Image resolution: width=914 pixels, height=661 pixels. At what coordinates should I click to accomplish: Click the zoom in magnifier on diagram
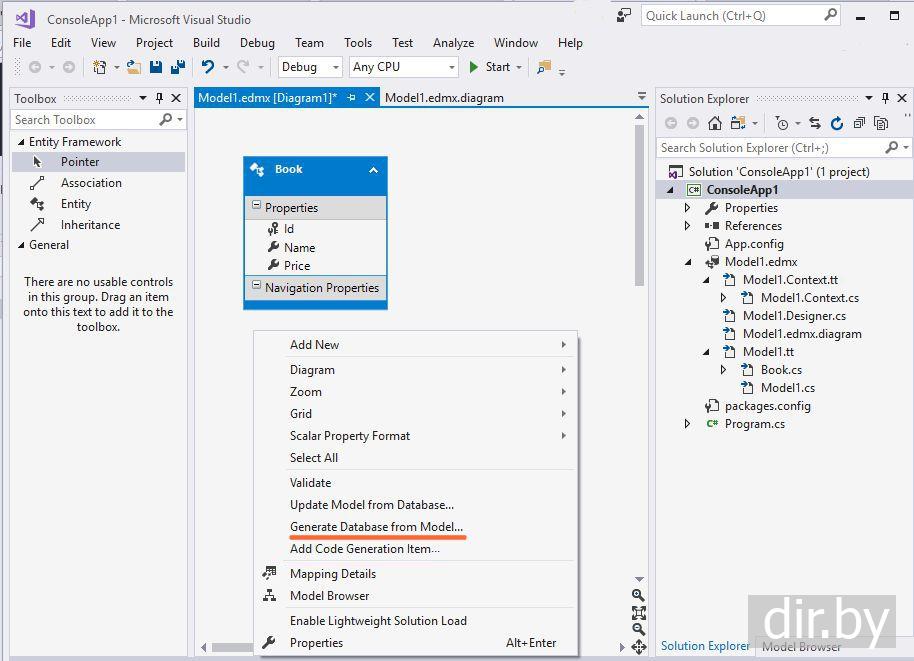638,595
